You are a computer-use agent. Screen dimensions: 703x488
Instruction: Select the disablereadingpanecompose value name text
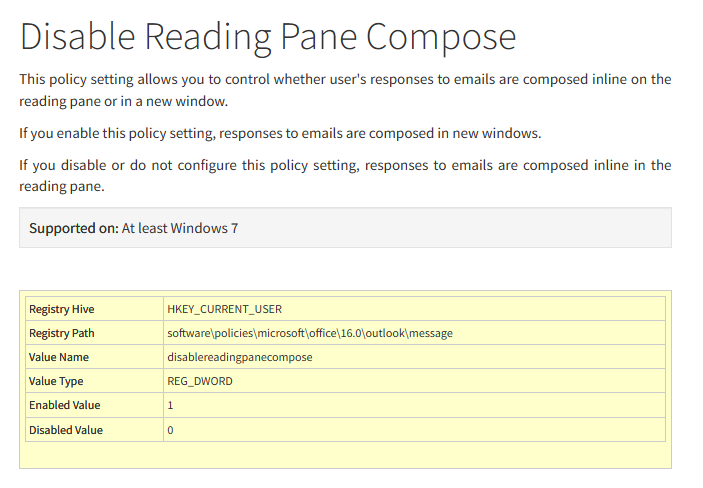[x=240, y=357]
